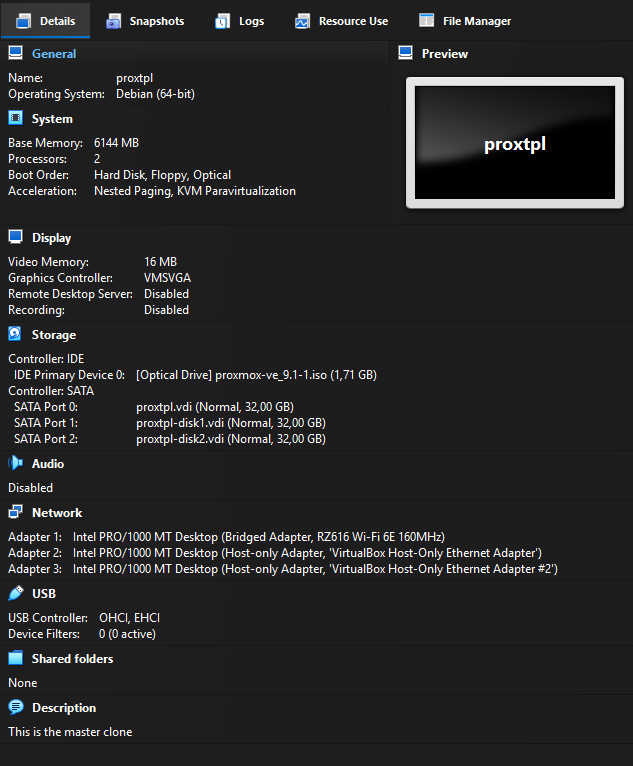The height and width of the screenshot is (766, 633).
Task: Open the Logs tab
Action: coord(240,21)
